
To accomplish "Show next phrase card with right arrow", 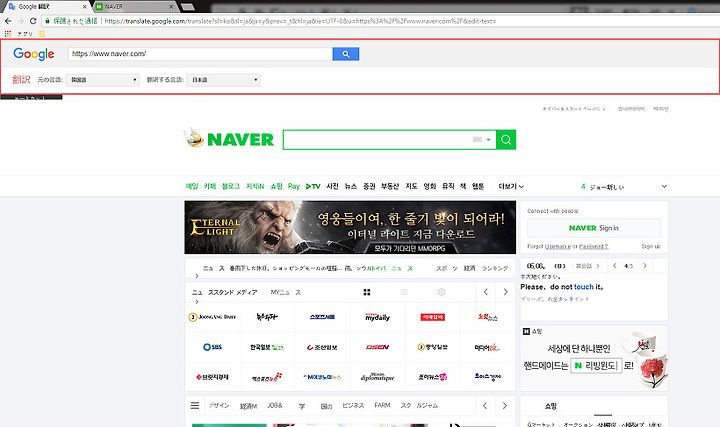I will pyautogui.click(x=645, y=265).
